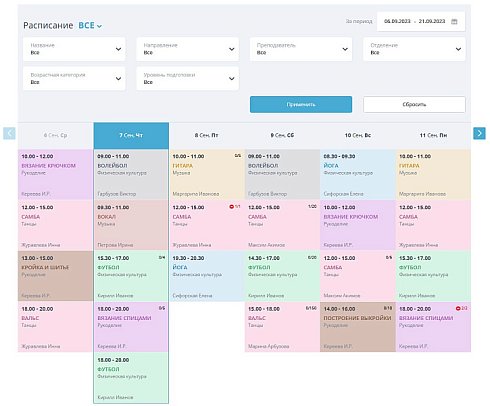Go to the previous week with the left arrow
Viewport: 490px width, 406px height.
tap(9, 133)
